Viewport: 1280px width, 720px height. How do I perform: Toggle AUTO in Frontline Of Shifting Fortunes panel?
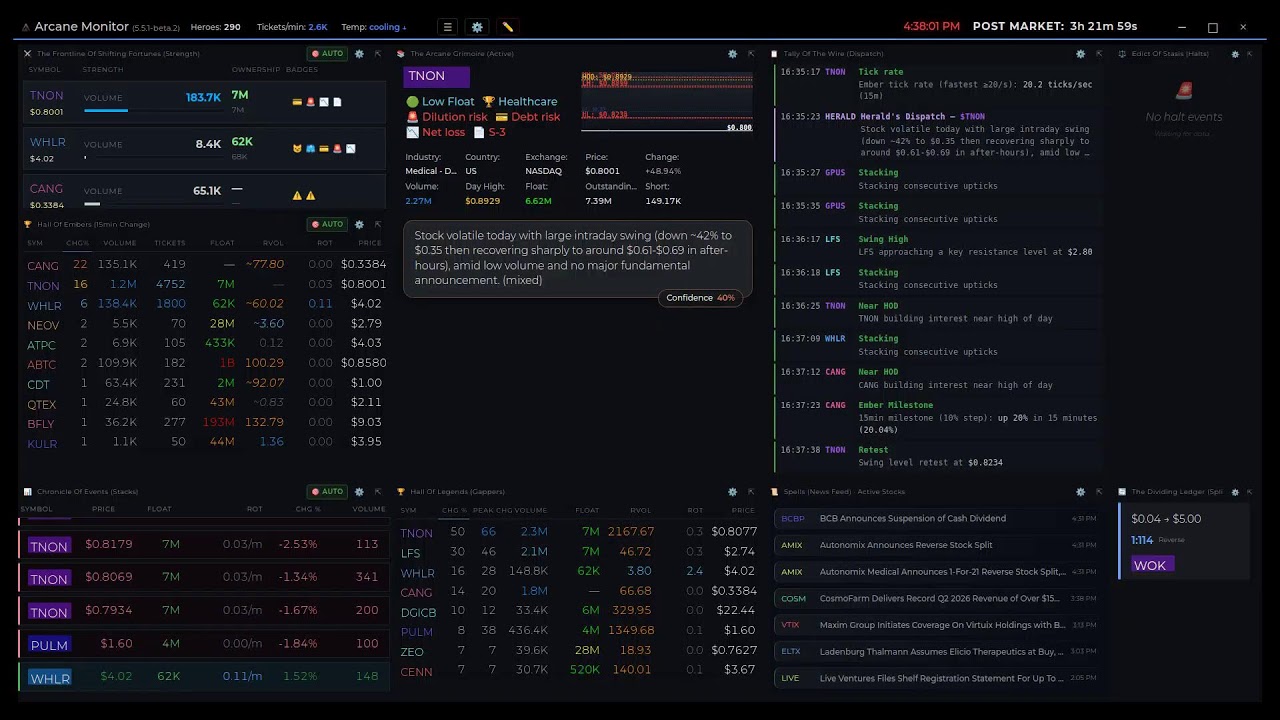tap(327, 54)
